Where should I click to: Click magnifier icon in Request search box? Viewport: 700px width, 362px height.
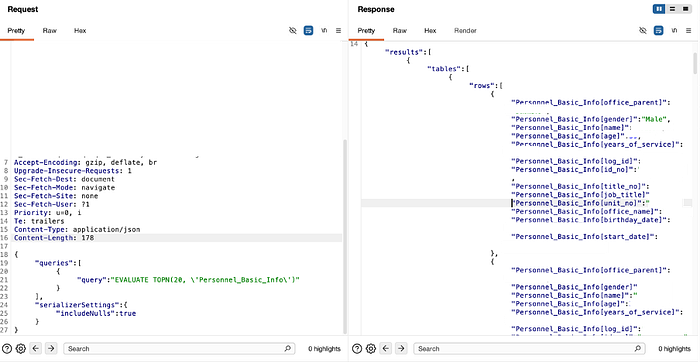288,349
